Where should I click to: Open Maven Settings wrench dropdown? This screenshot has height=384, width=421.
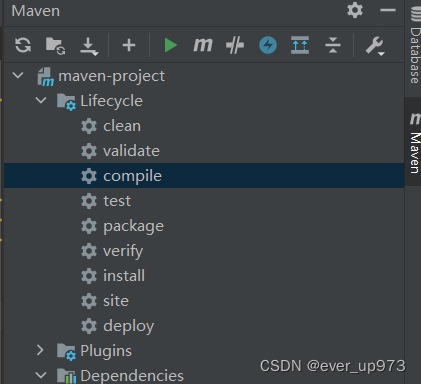375,46
